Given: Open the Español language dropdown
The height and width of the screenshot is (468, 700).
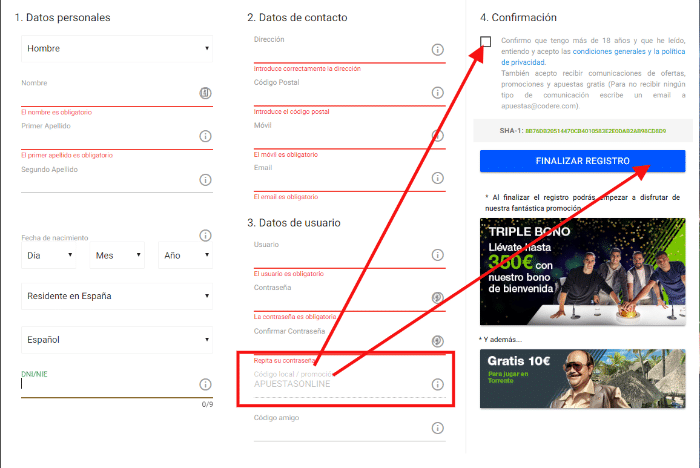Looking at the screenshot, I should tap(117, 340).
